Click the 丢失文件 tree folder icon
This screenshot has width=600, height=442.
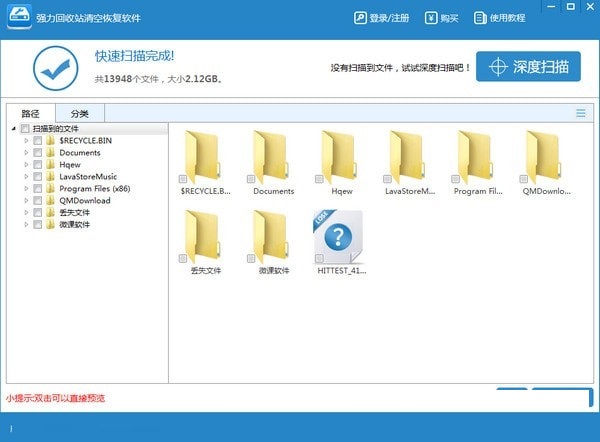click(50, 212)
